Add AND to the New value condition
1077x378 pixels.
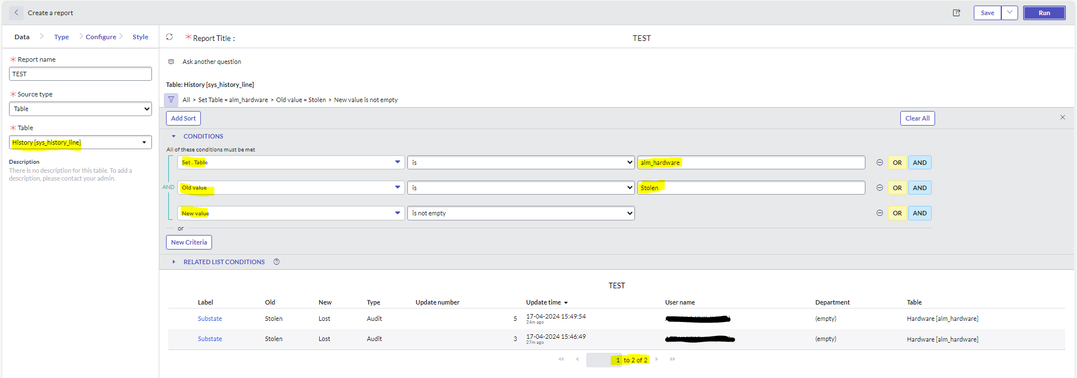coord(920,214)
